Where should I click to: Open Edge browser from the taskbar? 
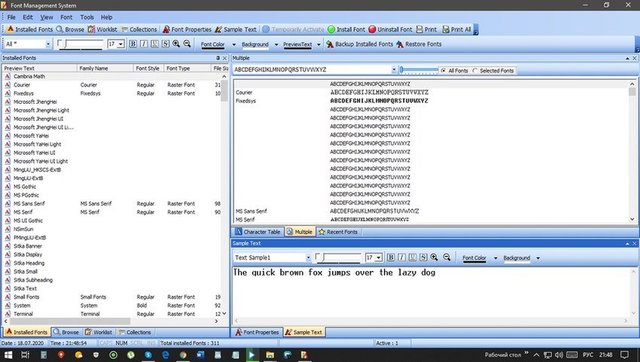click(x=166, y=355)
